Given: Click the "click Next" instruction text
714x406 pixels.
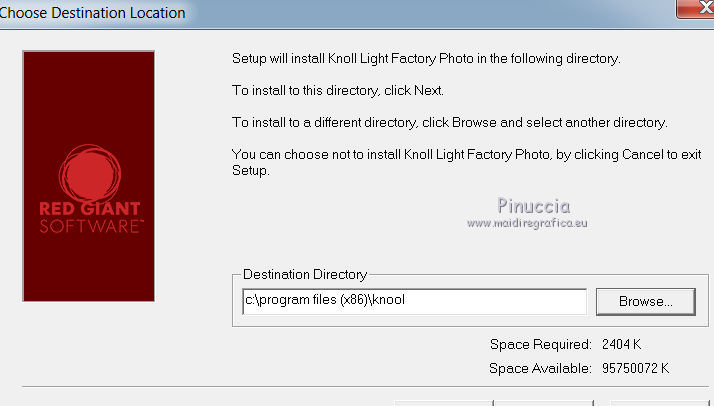Looking at the screenshot, I should (x=410, y=90).
